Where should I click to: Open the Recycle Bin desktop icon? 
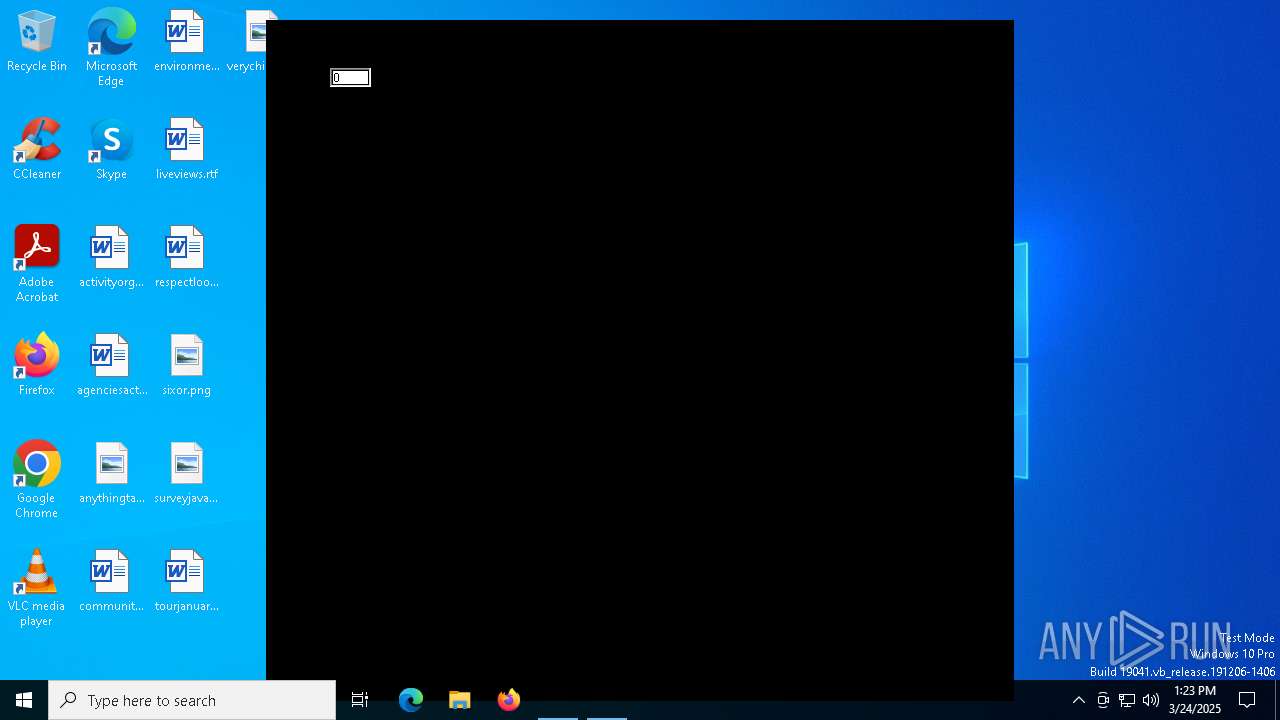[37, 42]
